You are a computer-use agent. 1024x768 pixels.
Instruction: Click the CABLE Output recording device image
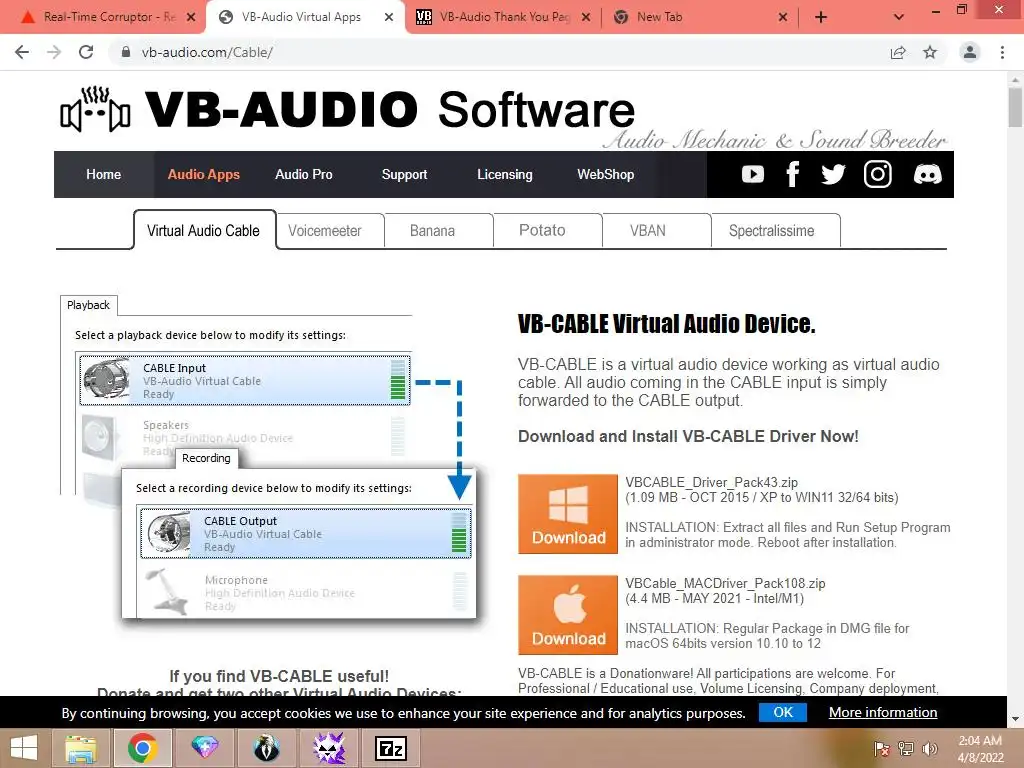pyautogui.click(x=167, y=534)
